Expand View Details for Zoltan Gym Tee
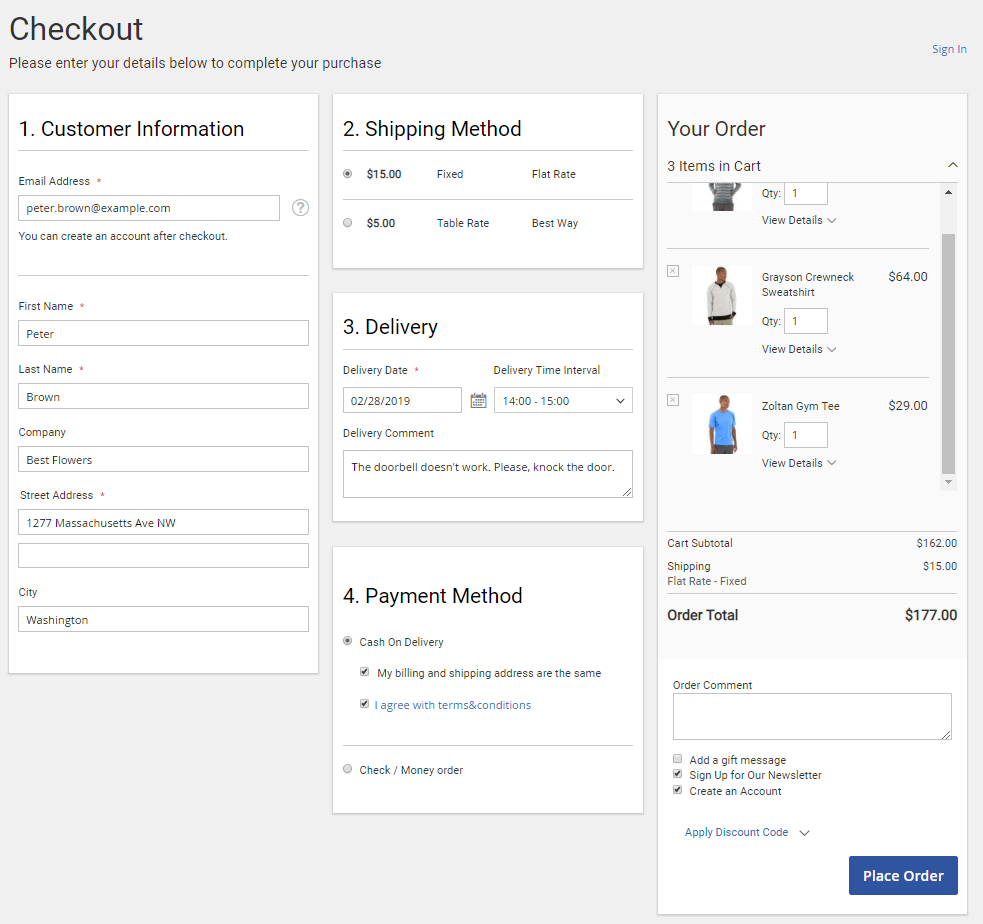The image size is (983, 924). point(798,463)
